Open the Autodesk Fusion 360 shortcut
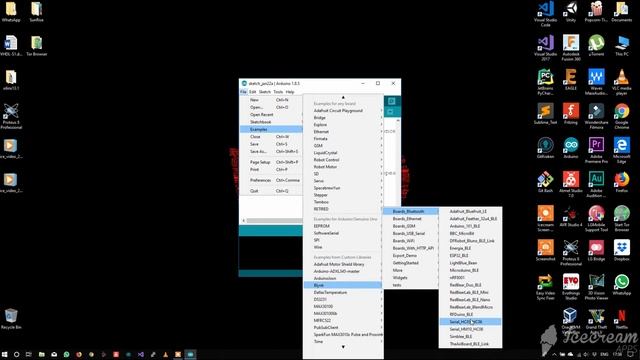 coord(571,48)
